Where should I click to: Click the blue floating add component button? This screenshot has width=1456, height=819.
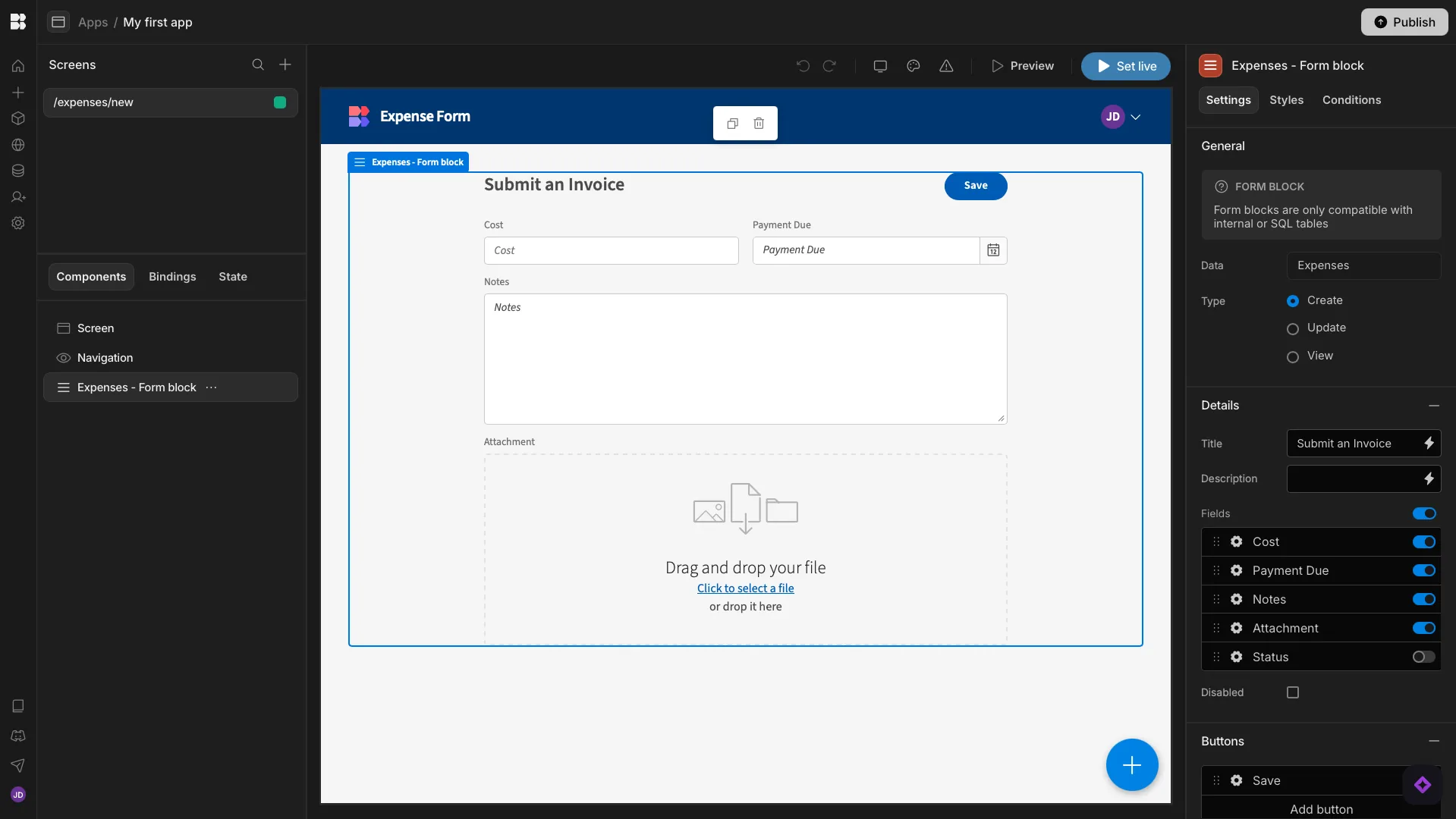(1131, 765)
